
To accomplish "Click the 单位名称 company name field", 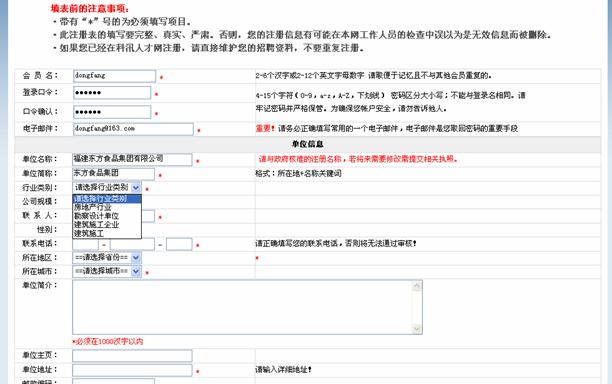I will 132,159.
